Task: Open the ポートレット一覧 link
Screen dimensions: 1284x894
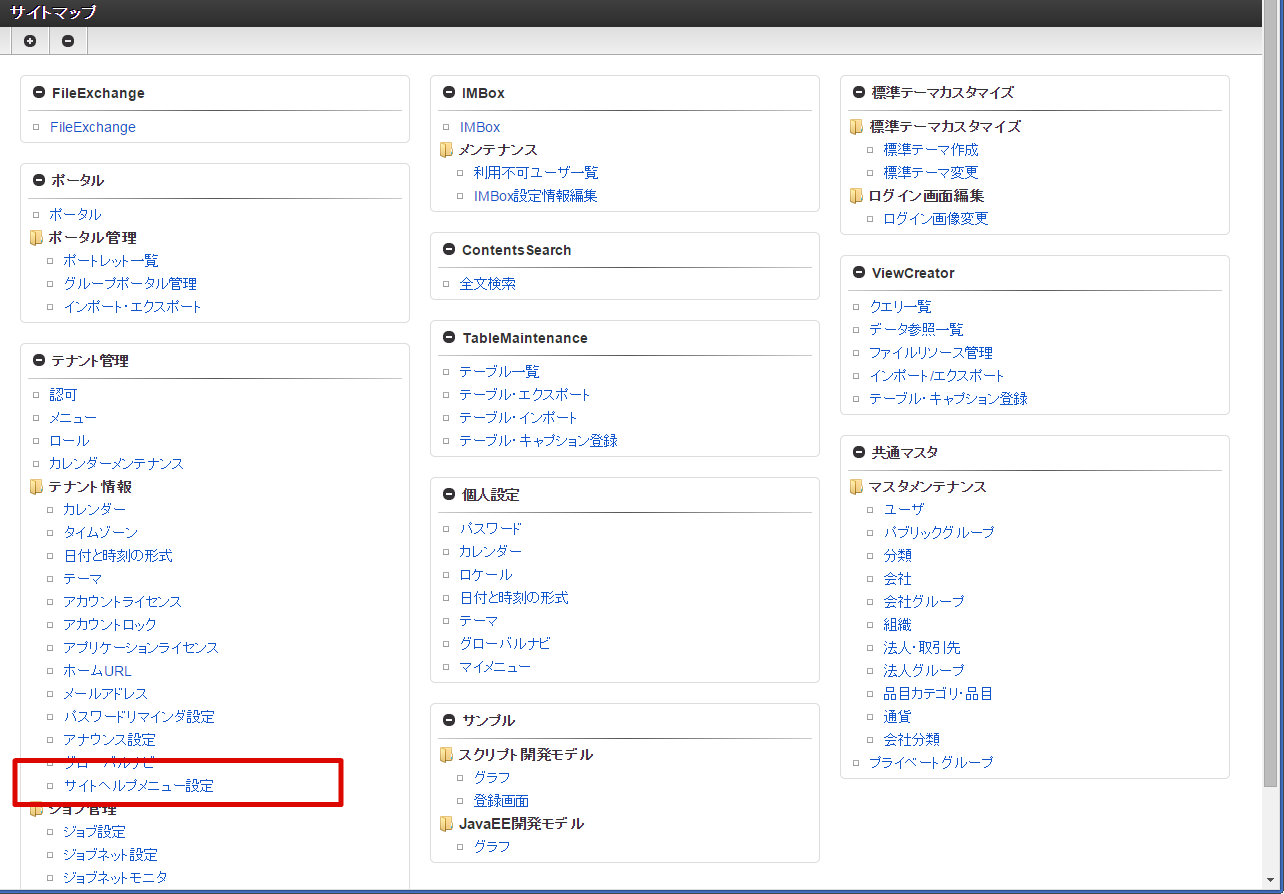Action: tap(110, 261)
